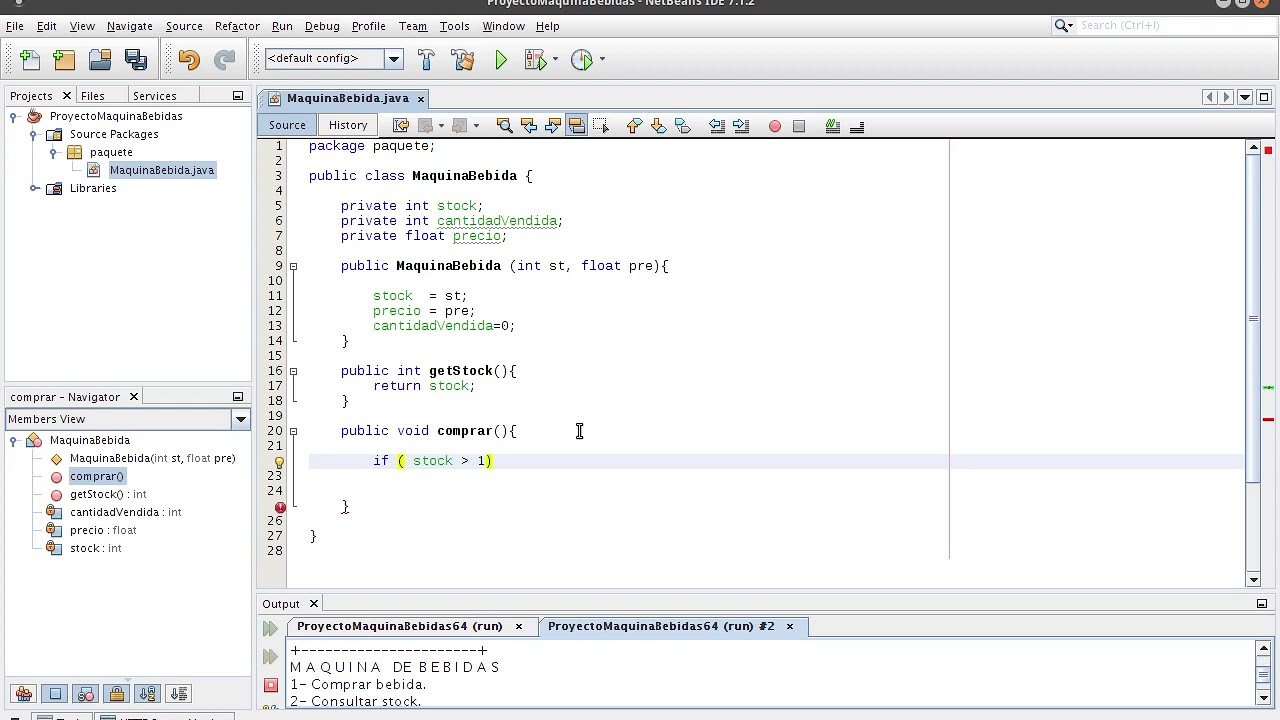Screen dimensions: 1280x720
Task: Click the Debug Project icon
Action: (x=535, y=59)
